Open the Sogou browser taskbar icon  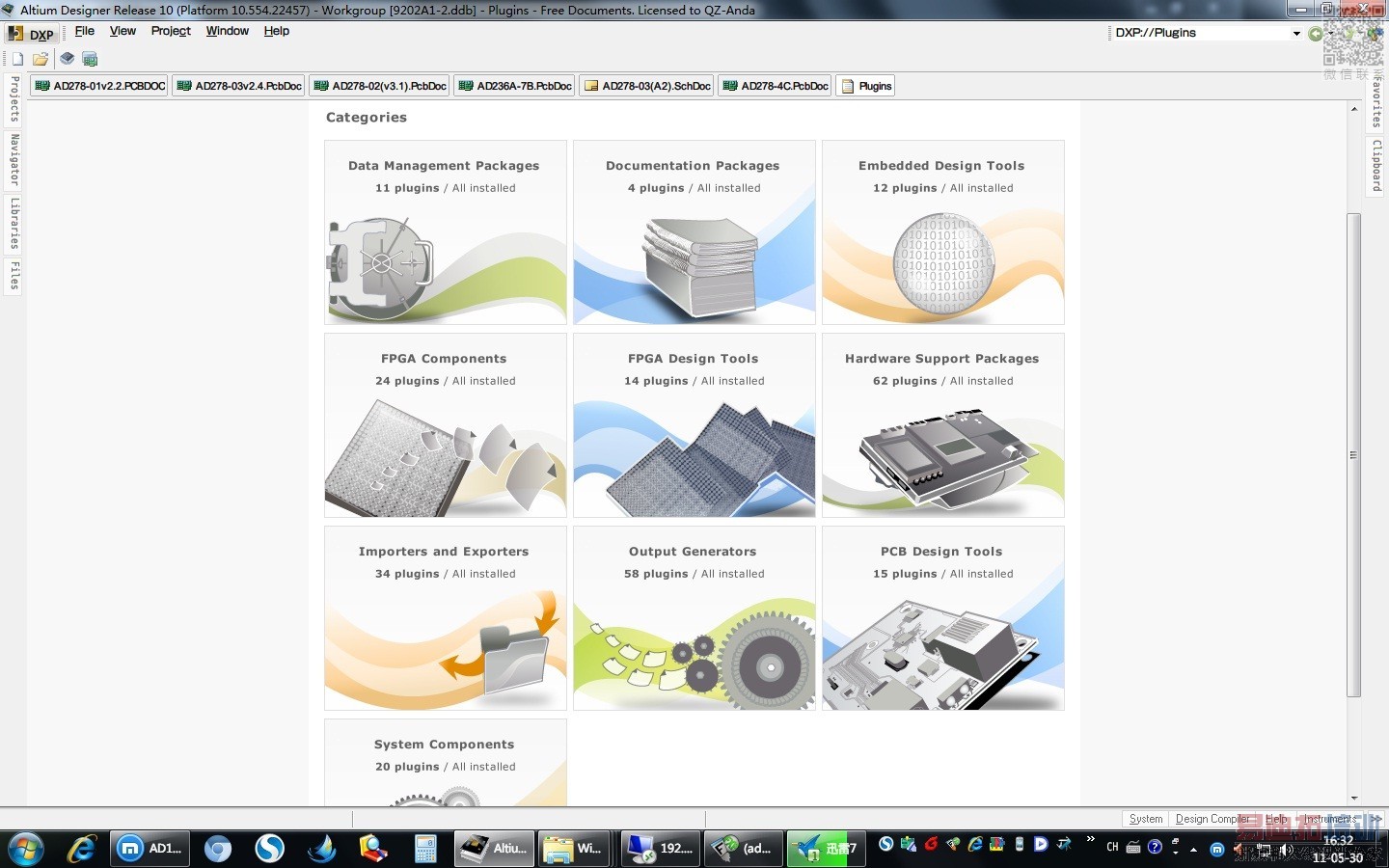(270, 849)
